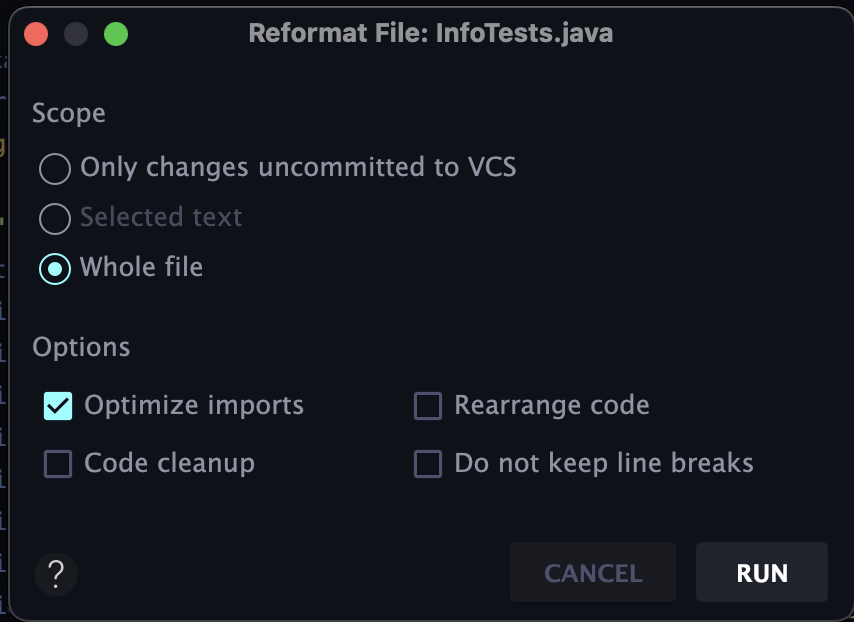Close the Reformat File dialog with red button
The height and width of the screenshot is (622, 854).
click(x=37, y=34)
